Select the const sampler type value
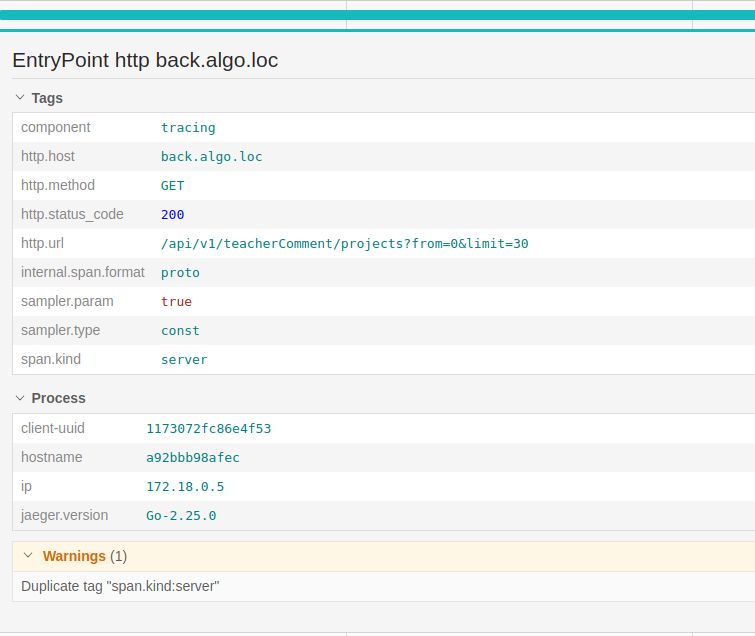Image resolution: width=755 pixels, height=636 pixels. (x=180, y=330)
